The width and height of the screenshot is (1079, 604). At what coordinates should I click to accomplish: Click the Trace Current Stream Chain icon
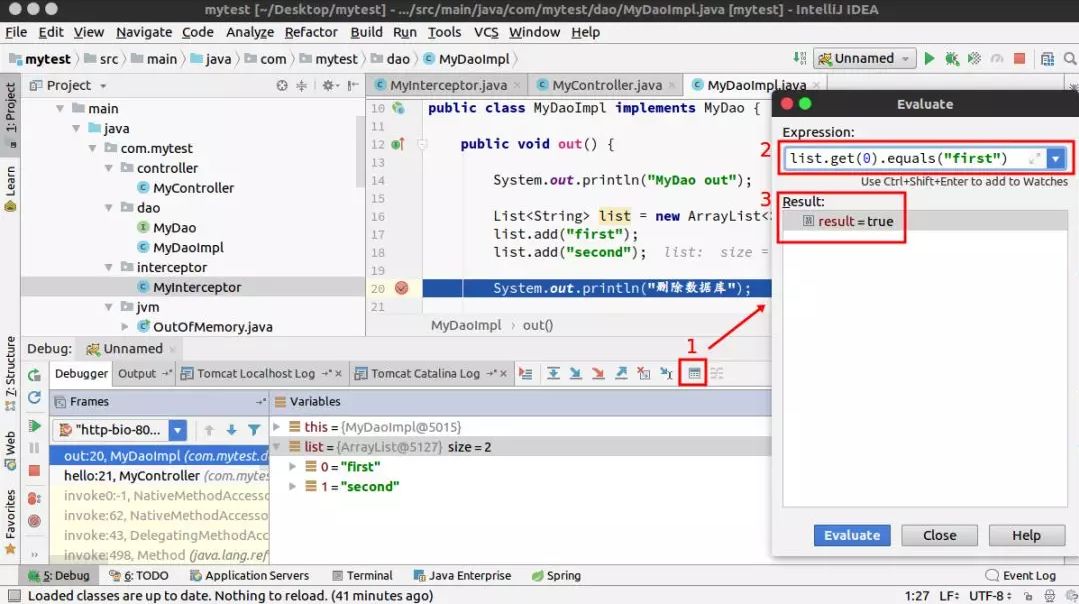[716, 374]
